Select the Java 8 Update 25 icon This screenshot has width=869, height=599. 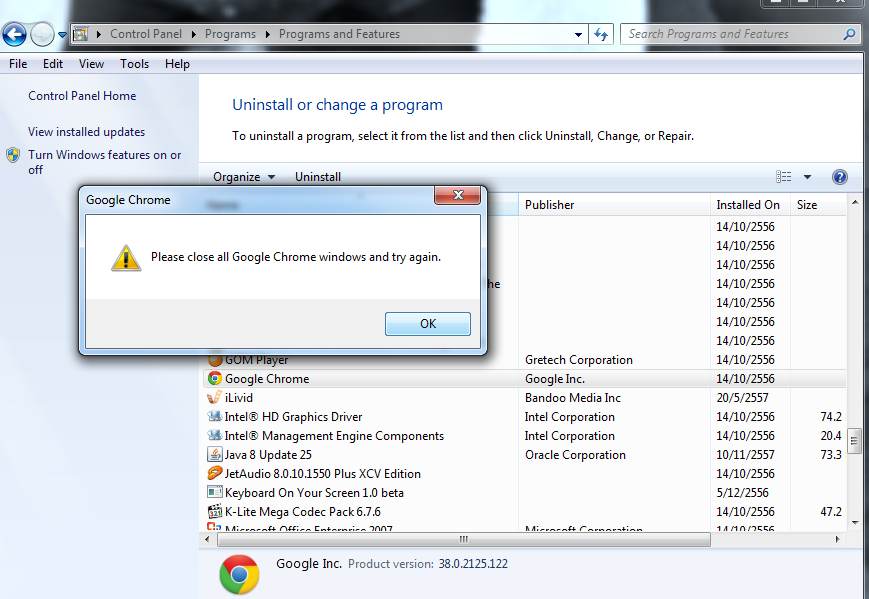214,454
